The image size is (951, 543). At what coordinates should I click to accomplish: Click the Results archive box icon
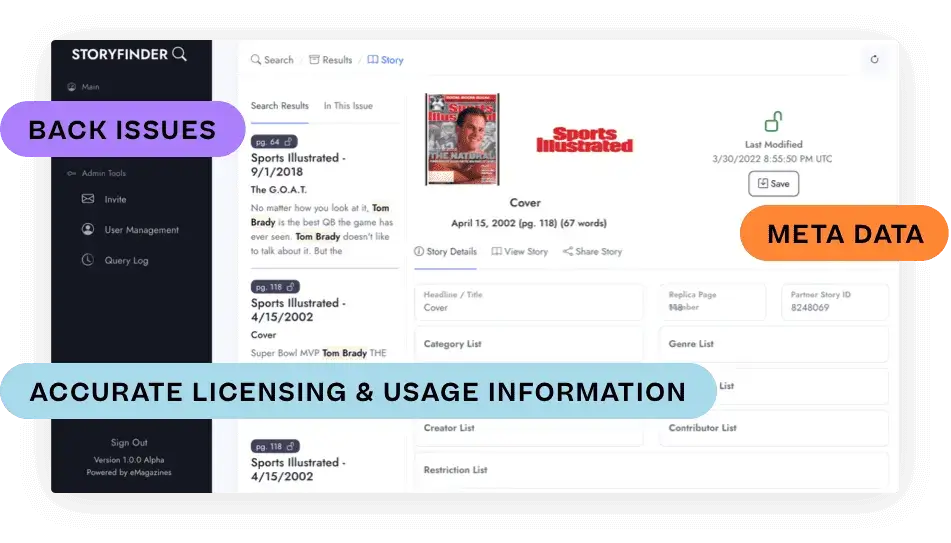click(x=314, y=59)
